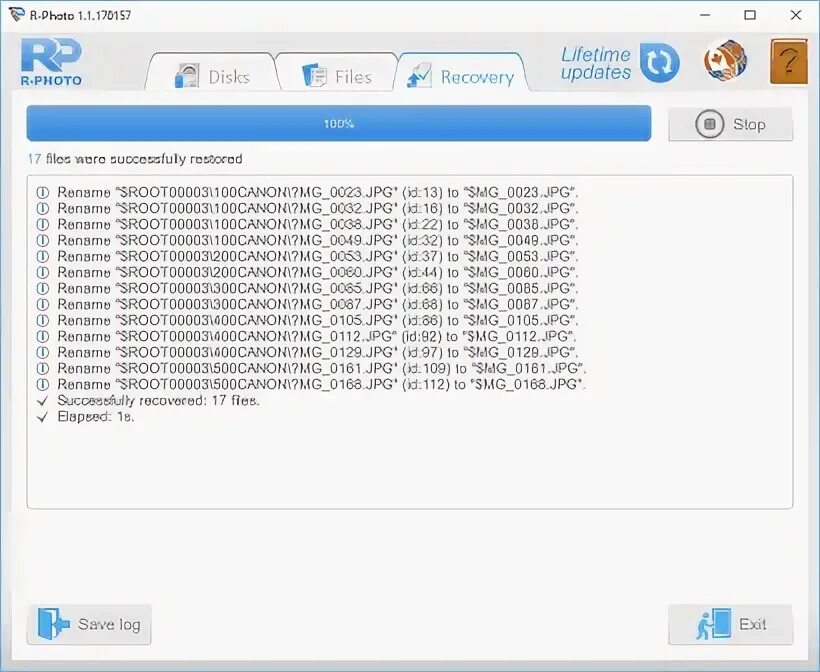Click the info icon beside IMG_0065.JPG entry
The image size is (820, 672).
click(x=42, y=288)
